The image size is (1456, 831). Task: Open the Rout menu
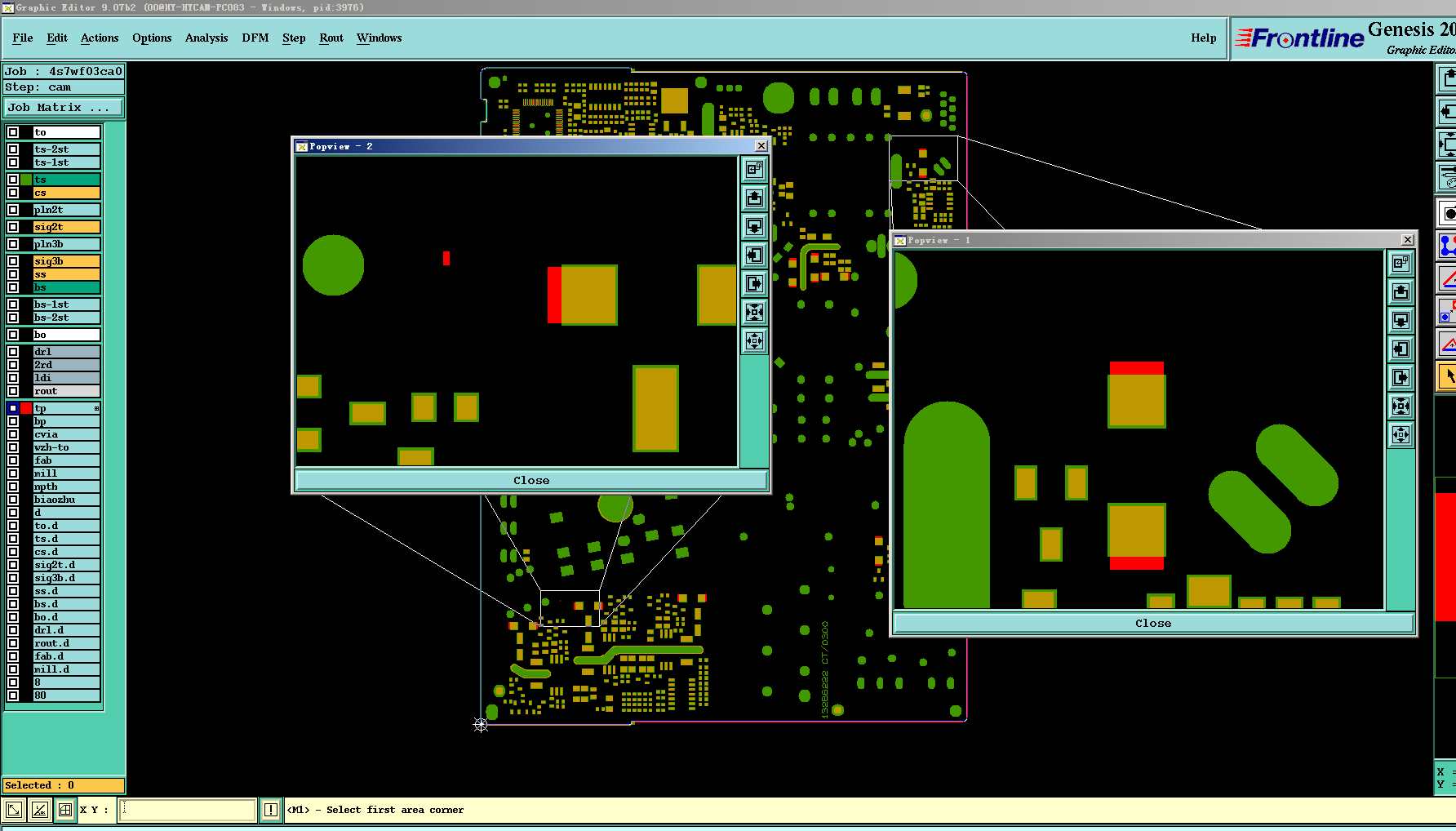(x=331, y=38)
